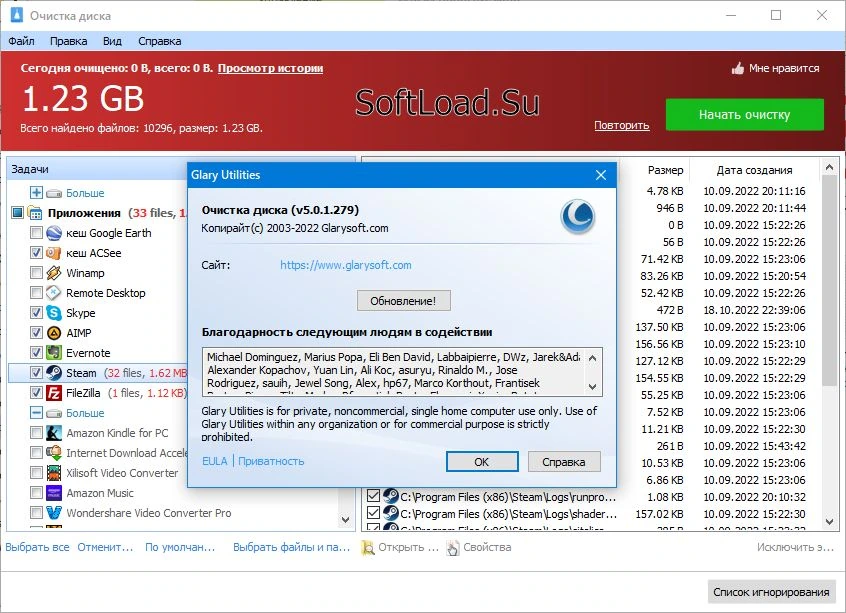Click the Google Earth cache icon
Viewport: 846px width, 613px height.
[x=53, y=233]
